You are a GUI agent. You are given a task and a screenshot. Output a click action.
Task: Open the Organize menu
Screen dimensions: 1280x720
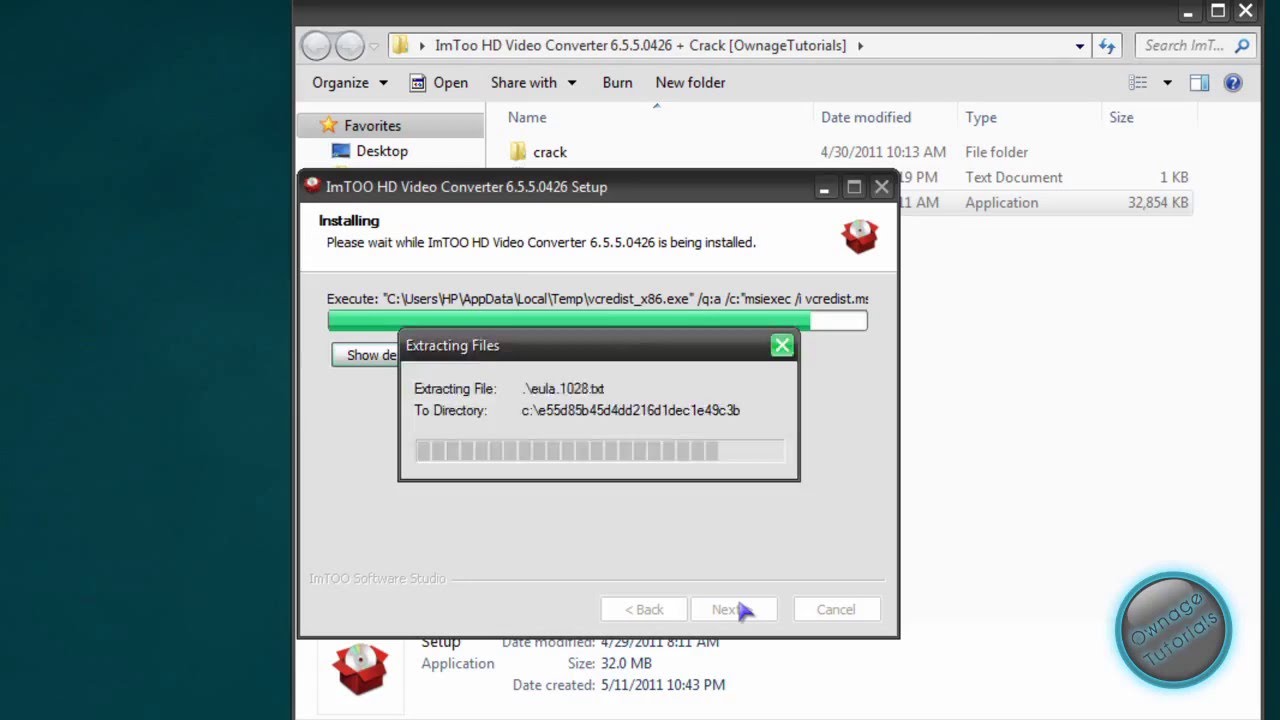349,83
